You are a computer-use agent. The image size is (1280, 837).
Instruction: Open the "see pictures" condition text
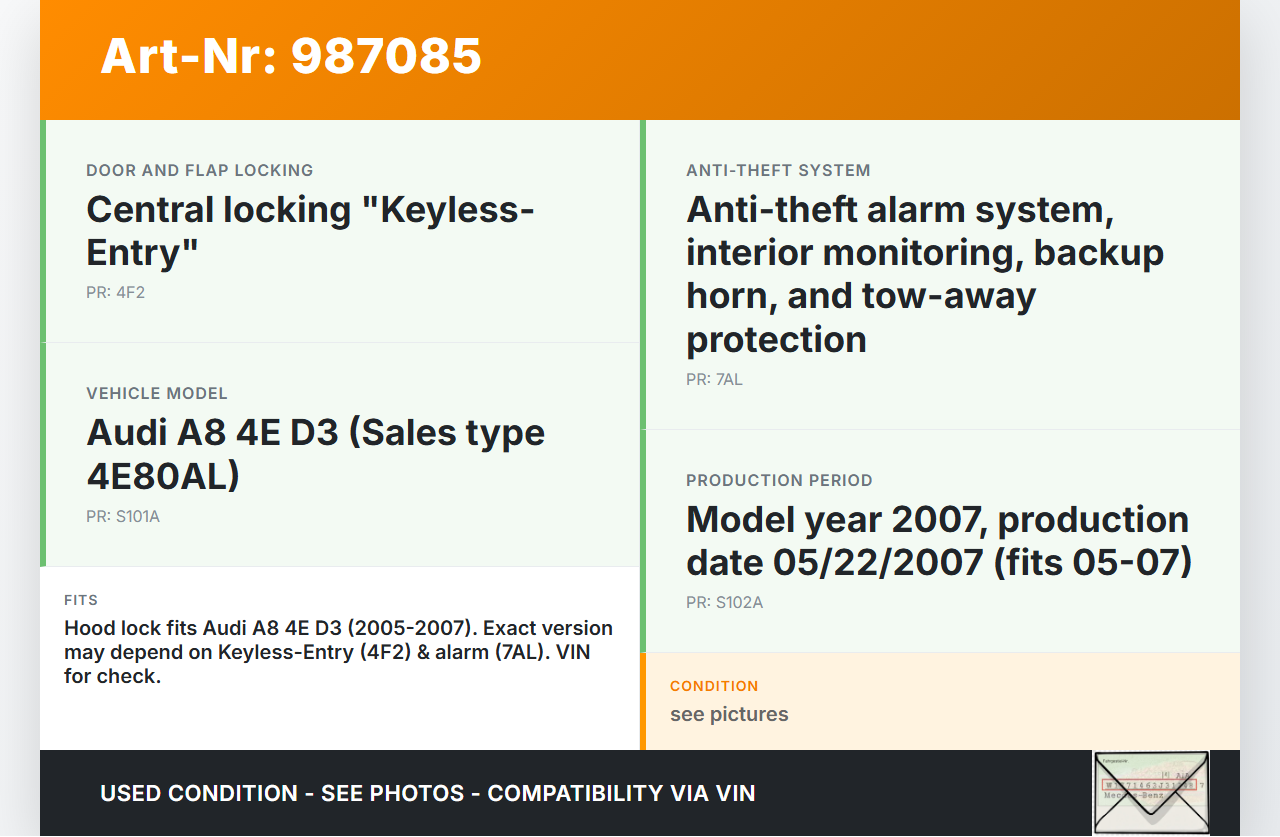pos(729,714)
